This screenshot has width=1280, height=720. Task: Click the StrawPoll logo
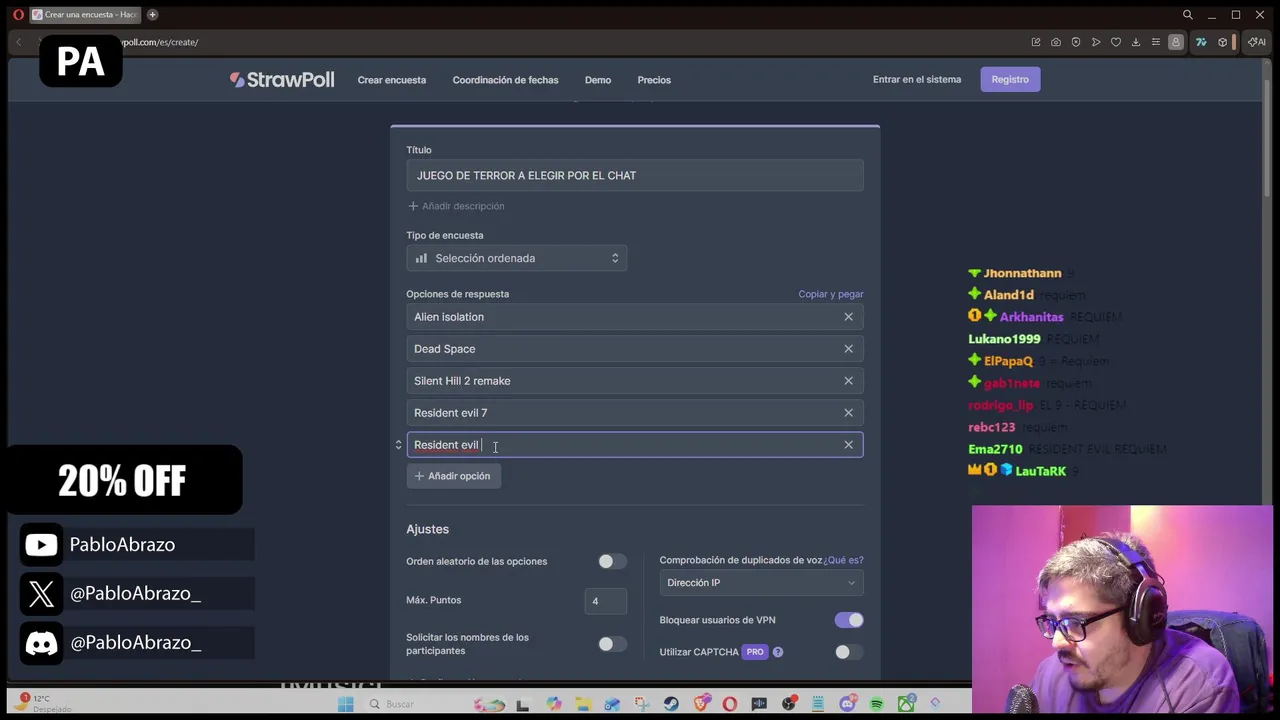point(282,80)
